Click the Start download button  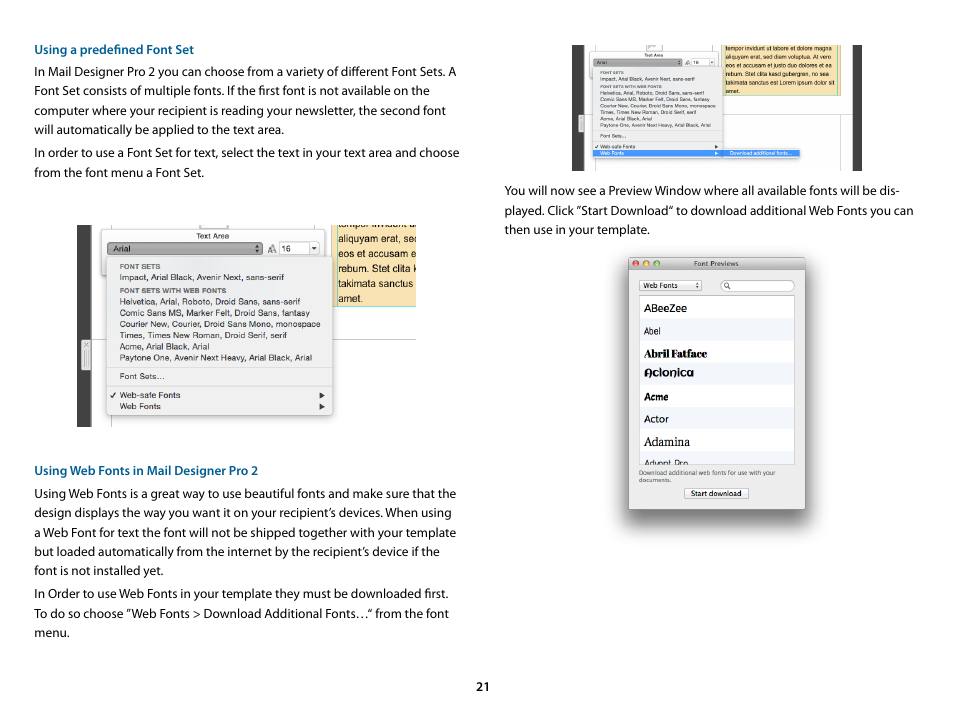point(716,493)
